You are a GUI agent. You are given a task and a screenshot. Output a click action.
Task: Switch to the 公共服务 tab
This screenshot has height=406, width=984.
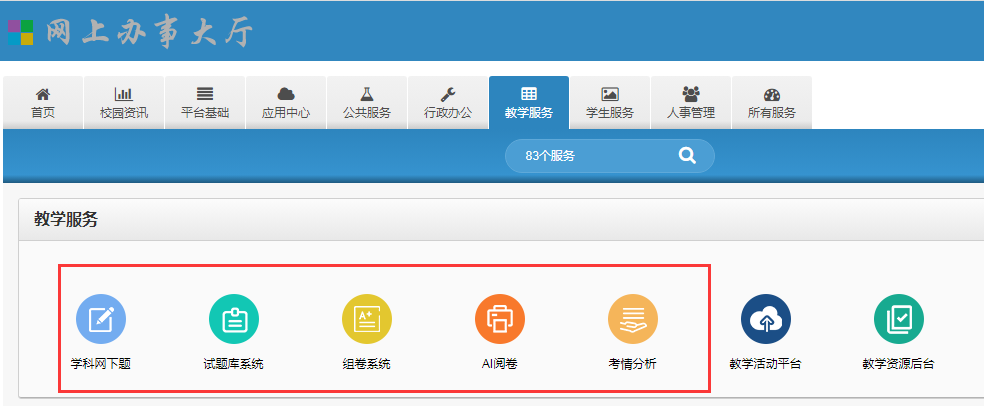[367, 102]
